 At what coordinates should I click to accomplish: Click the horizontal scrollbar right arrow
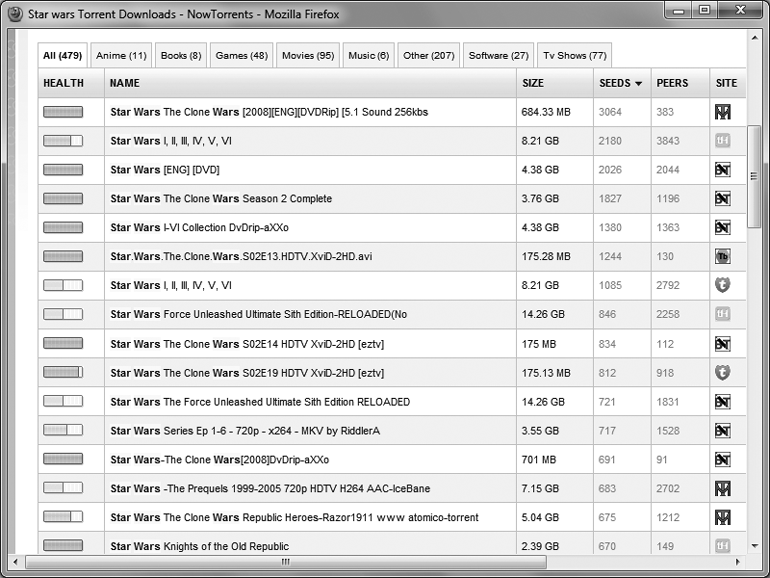click(737, 562)
